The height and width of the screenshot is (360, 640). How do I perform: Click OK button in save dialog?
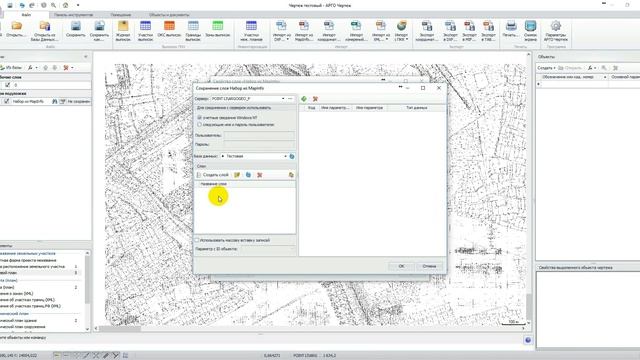(x=401, y=266)
